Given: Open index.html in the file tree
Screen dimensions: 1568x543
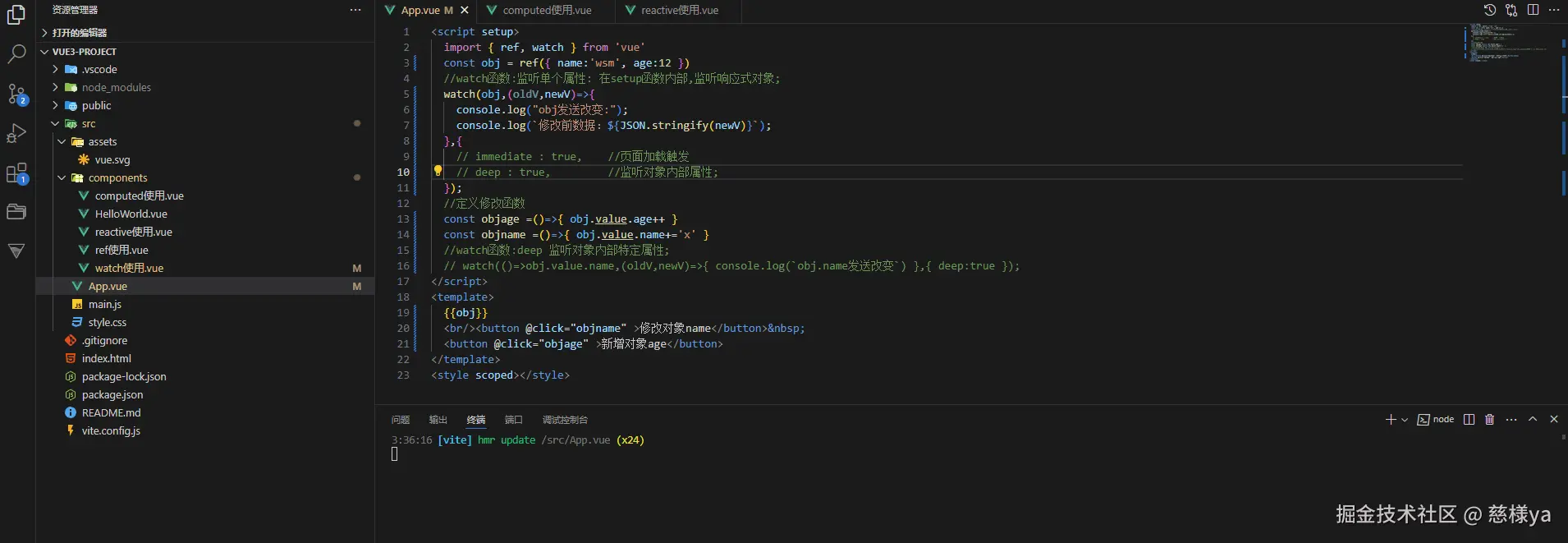Looking at the screenshot, I should click(x=205, y=359).
